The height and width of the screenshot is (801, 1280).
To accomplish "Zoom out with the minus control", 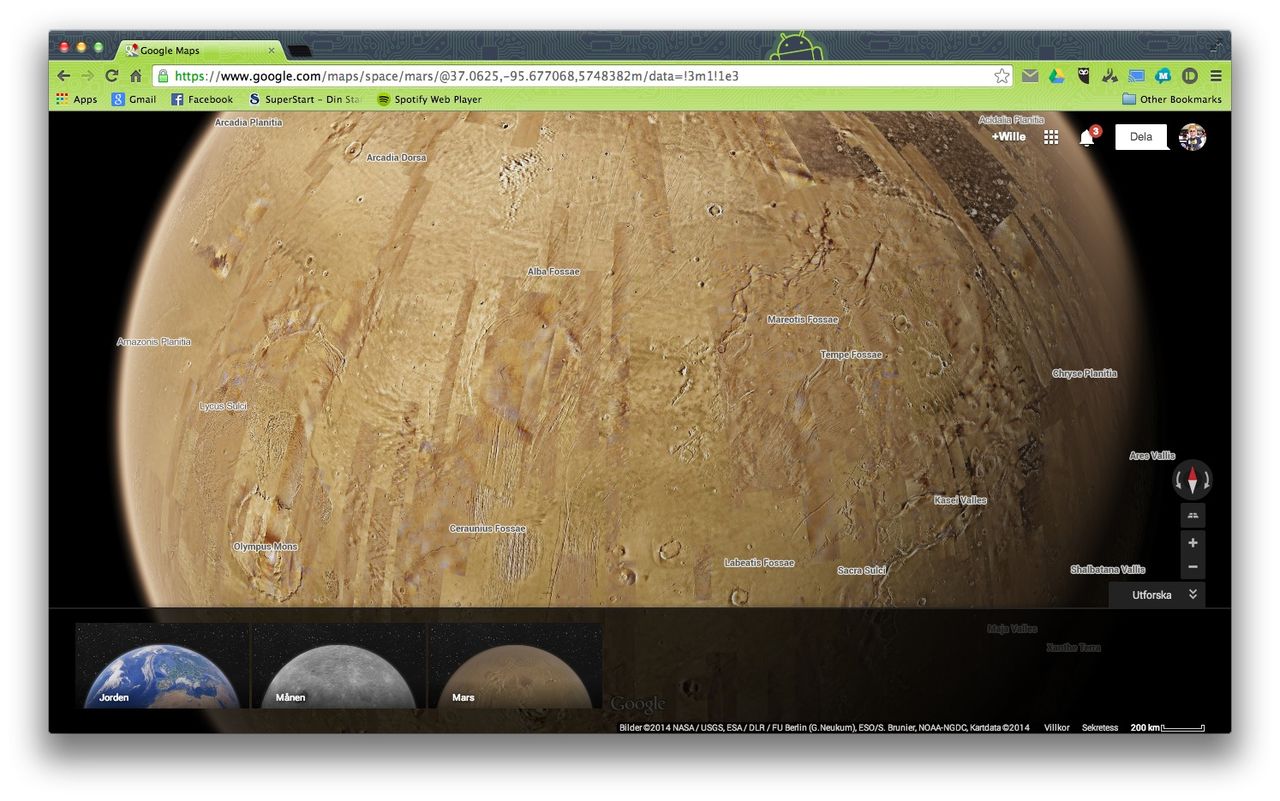I will point(1193,567).
